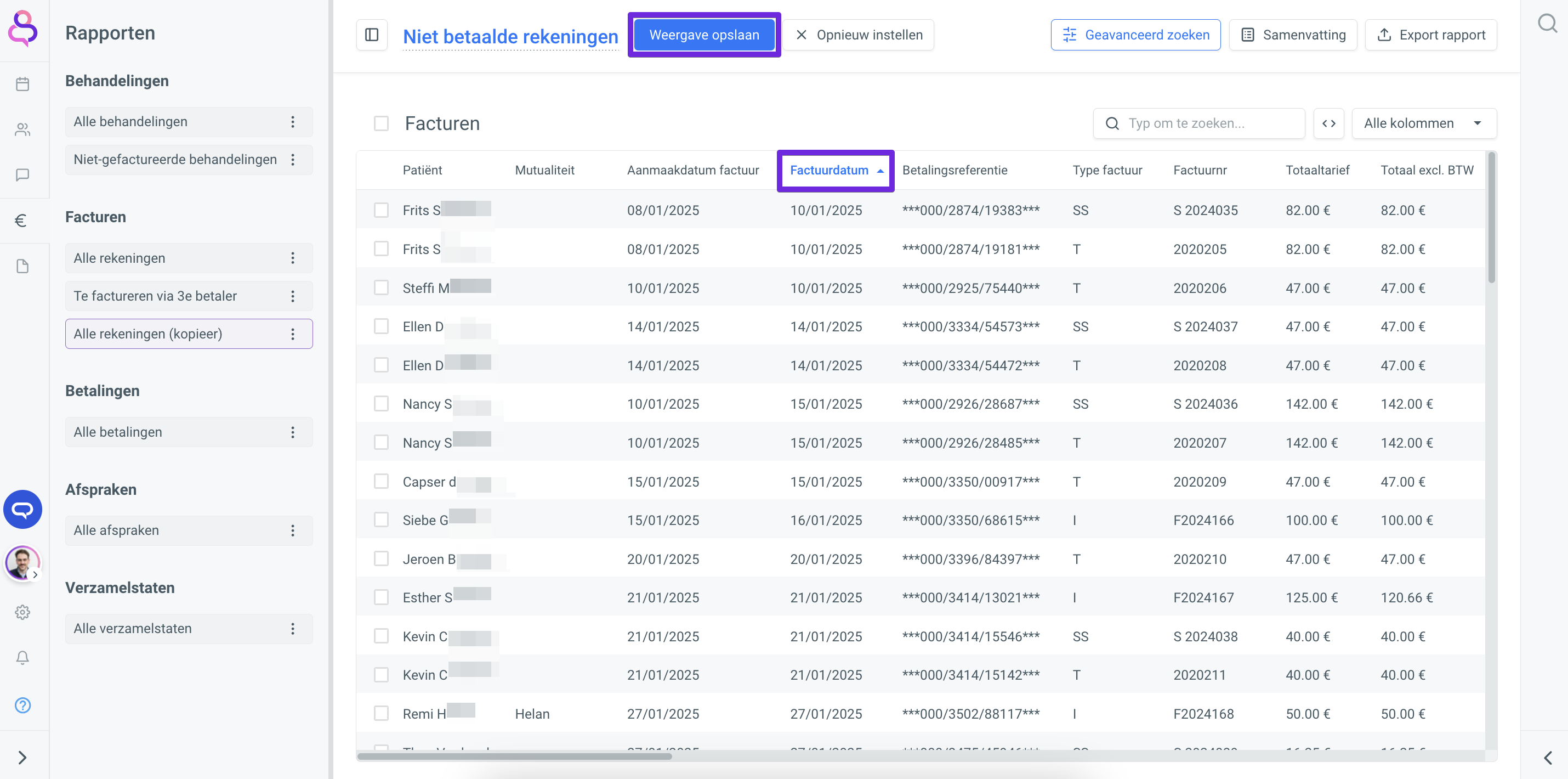
Task: Open Te factureren via 3e betaler report
Action: pos(189,296)
